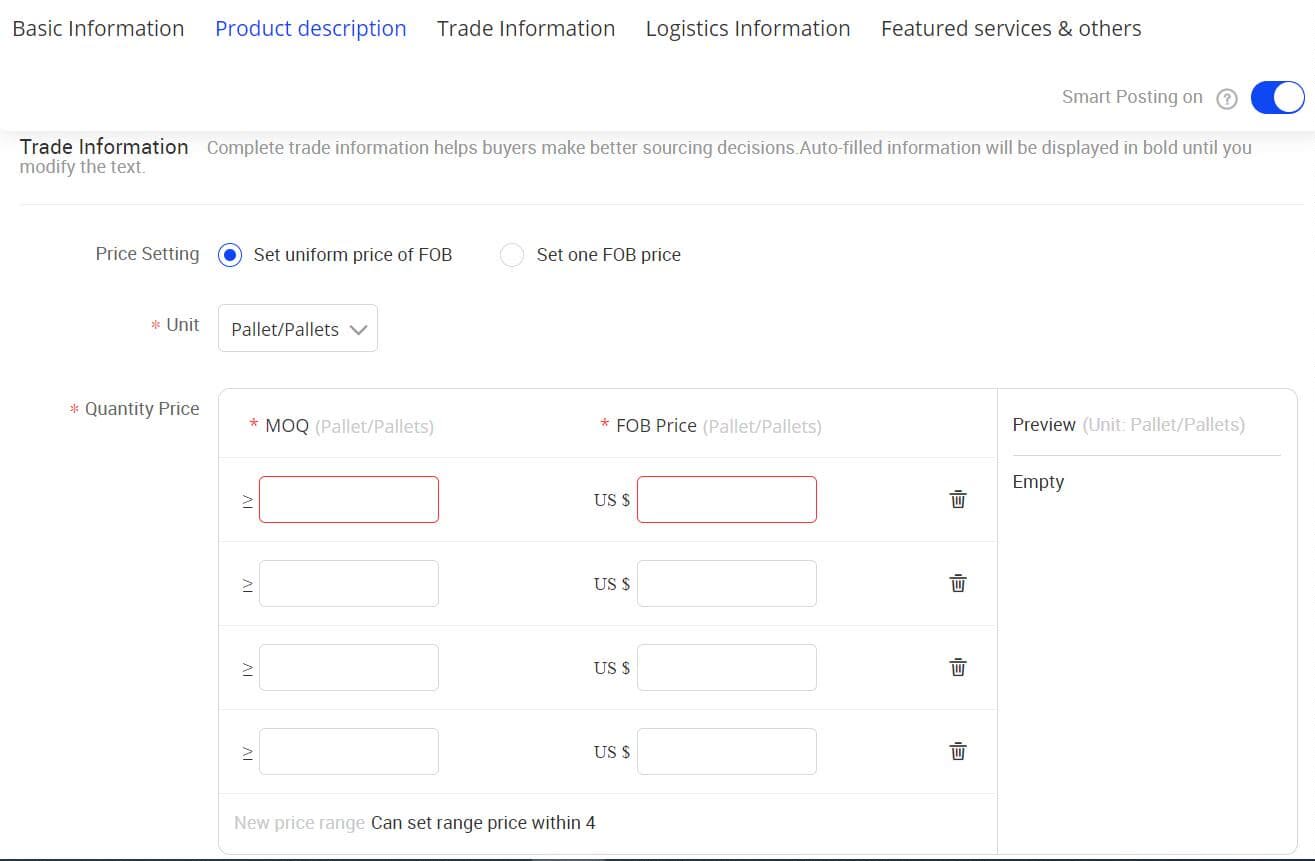Open Smart Posting help question icon
The height and width of the screenshot is (861, 1315).
(1227, 98)
